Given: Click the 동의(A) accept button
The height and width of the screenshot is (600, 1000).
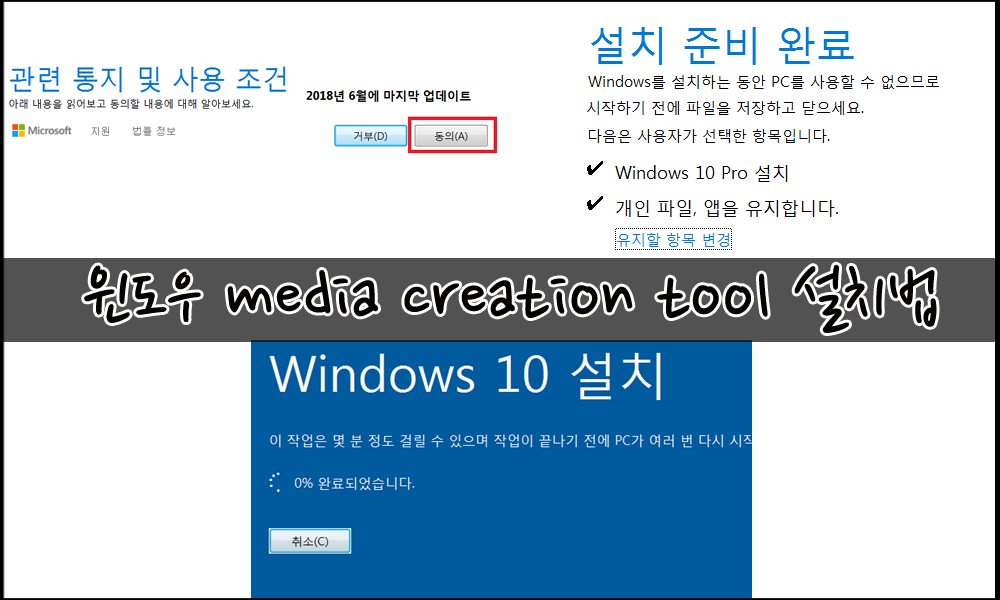Looking at the screenshot, I should pyautogui.click(x=451, y=136).
